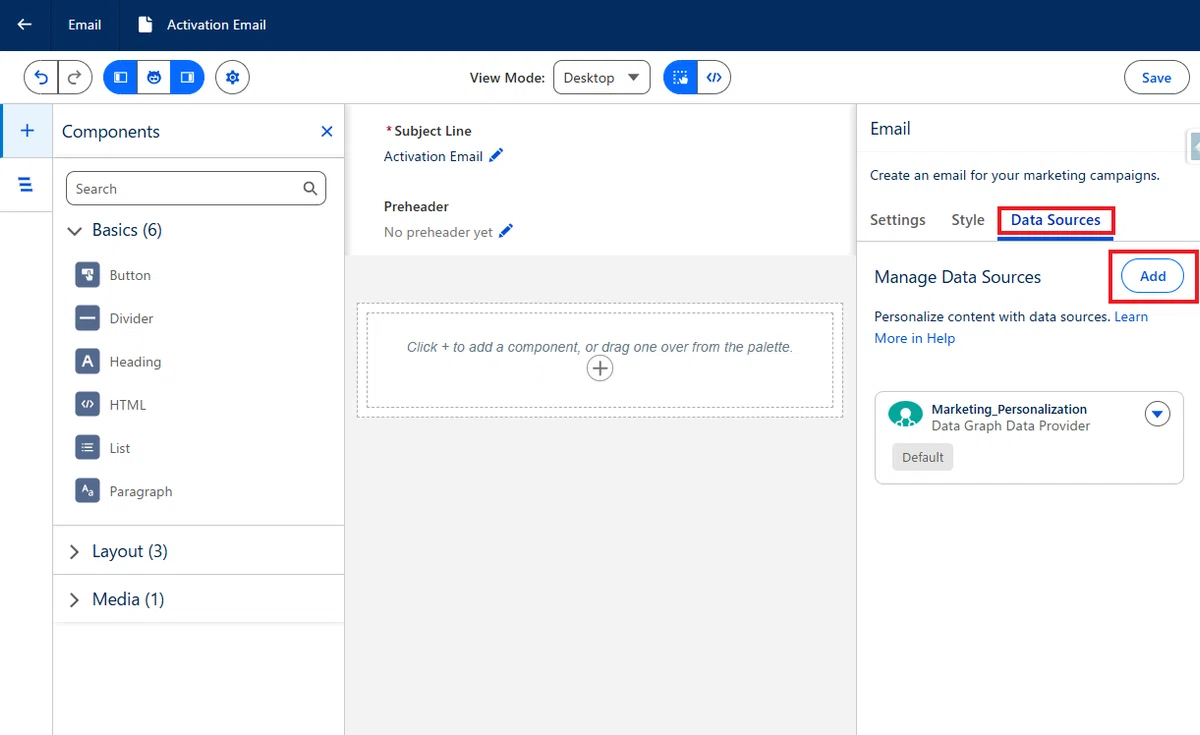The height and width of the screenshot is (735, 1200).
Task: Click the Default badge
Action: 922,457
